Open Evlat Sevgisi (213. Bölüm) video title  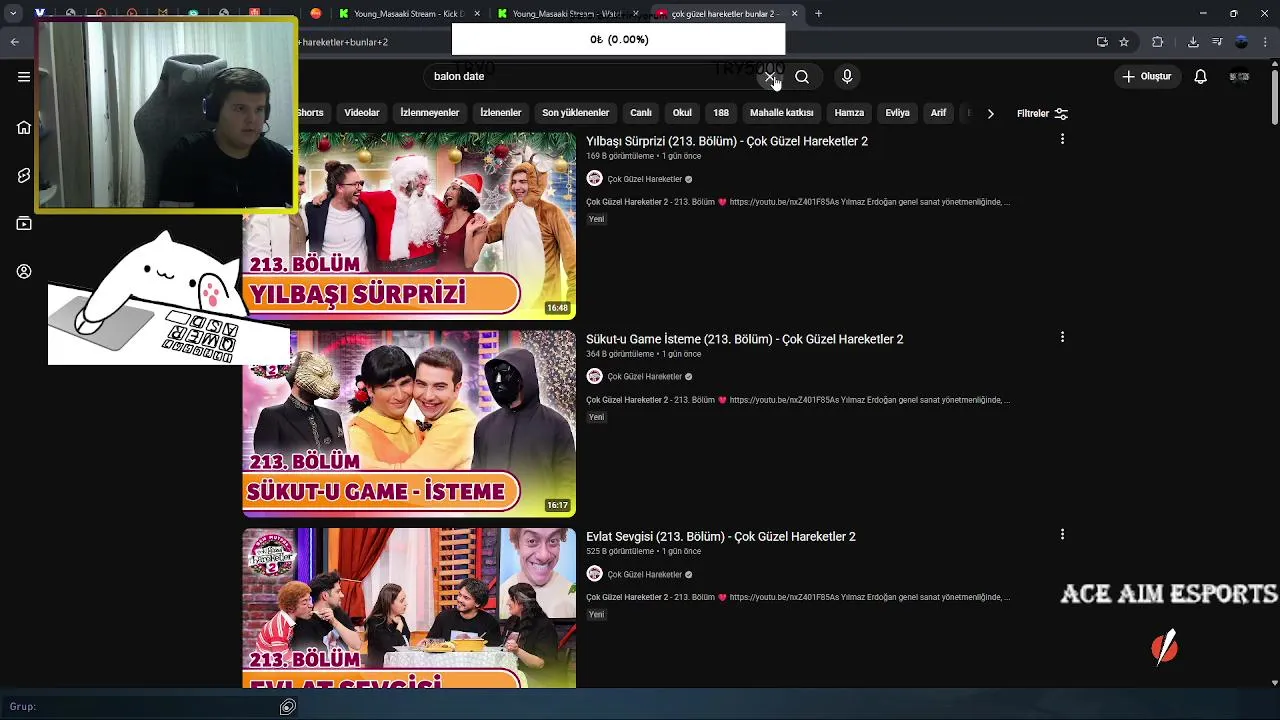[x=721, y=536]
